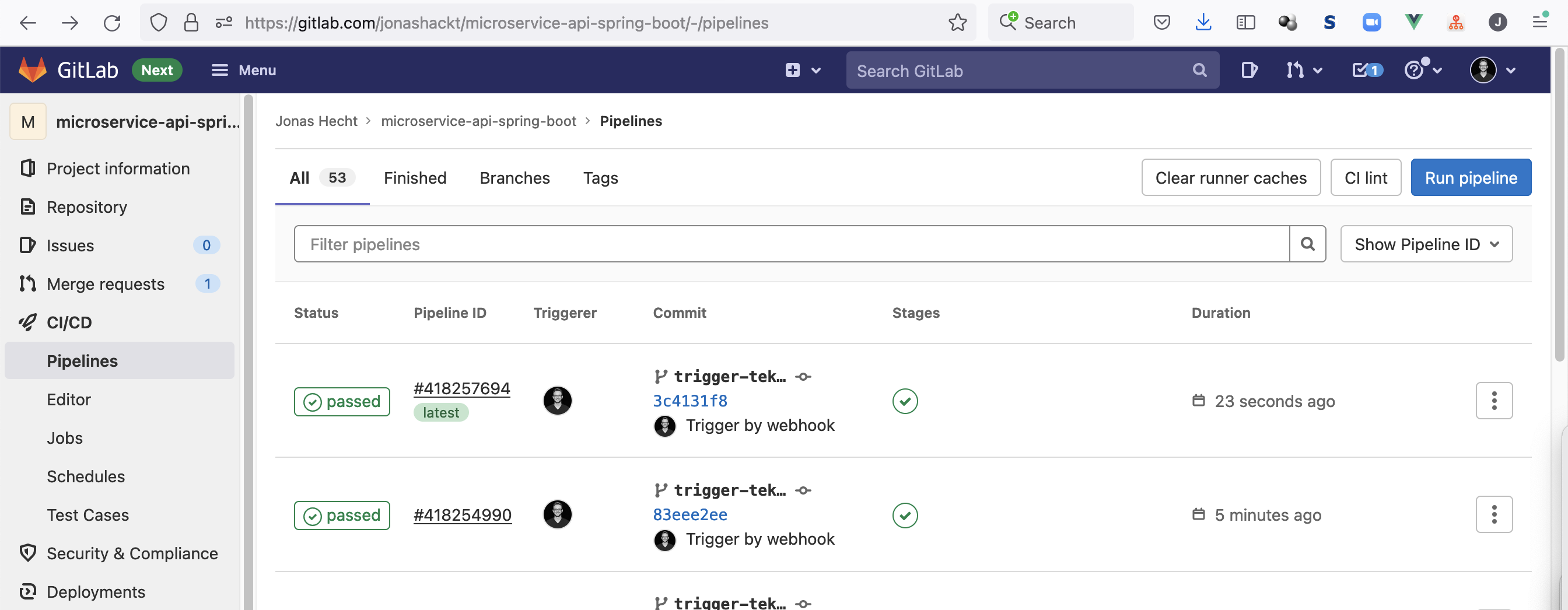Viewport: 1568px width, 610px height.
Task: Switch to the Branches tab
Action: pos(514,178)
